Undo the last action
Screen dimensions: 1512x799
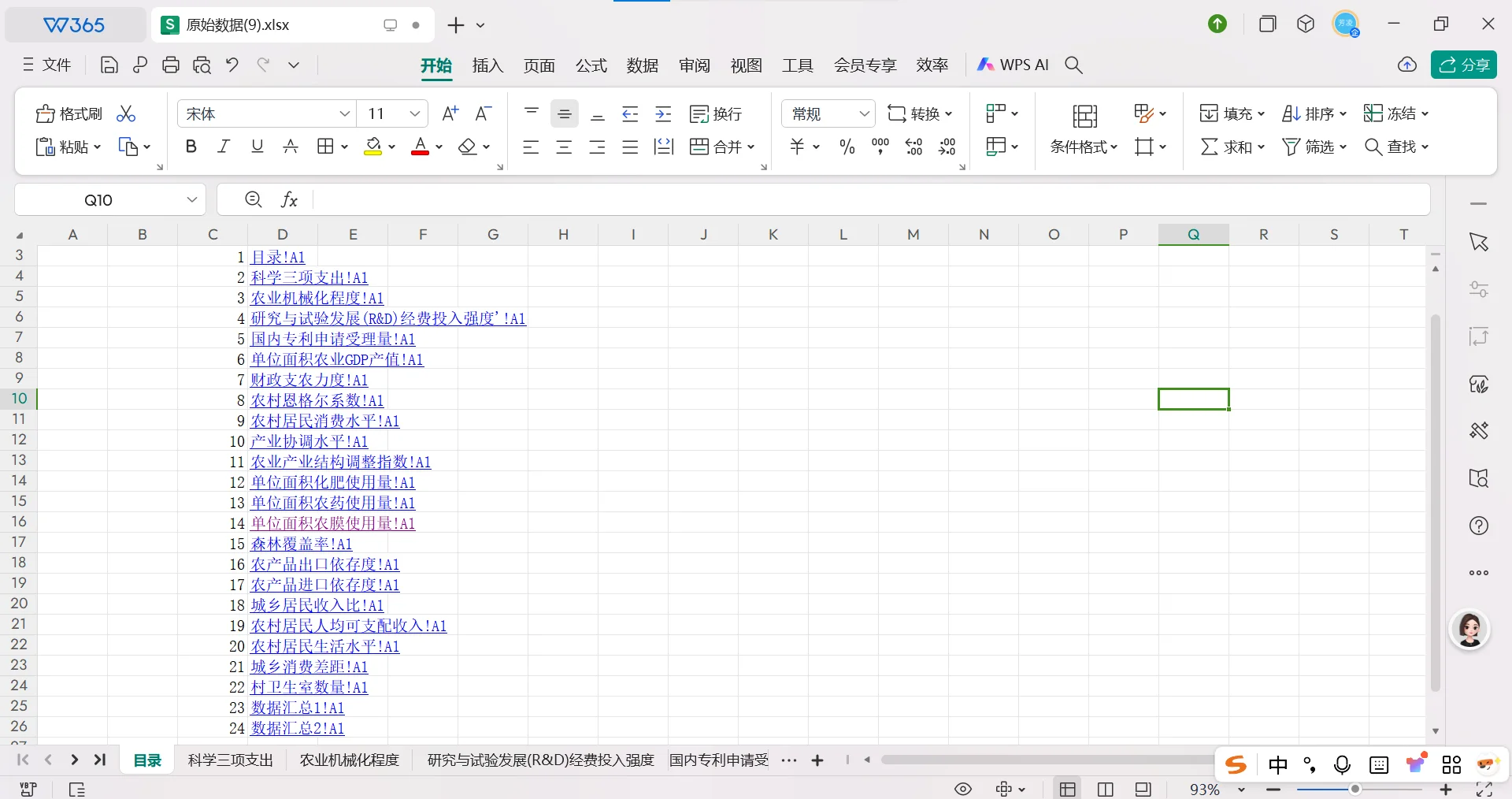232,65
